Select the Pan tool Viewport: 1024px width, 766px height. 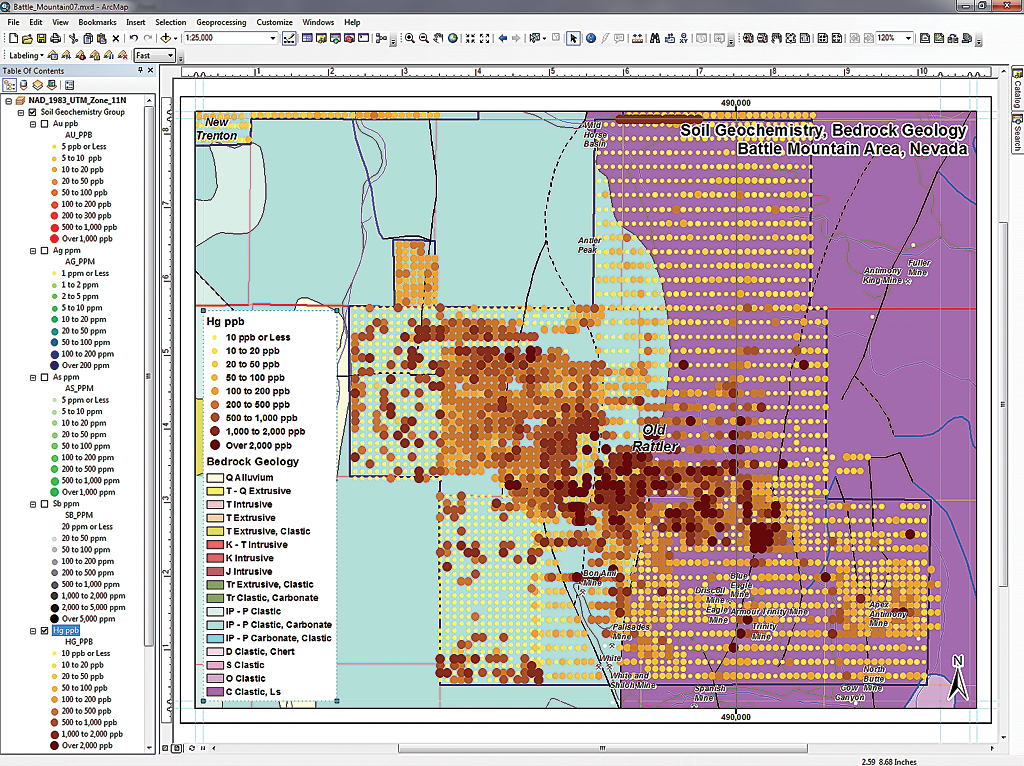438,39
